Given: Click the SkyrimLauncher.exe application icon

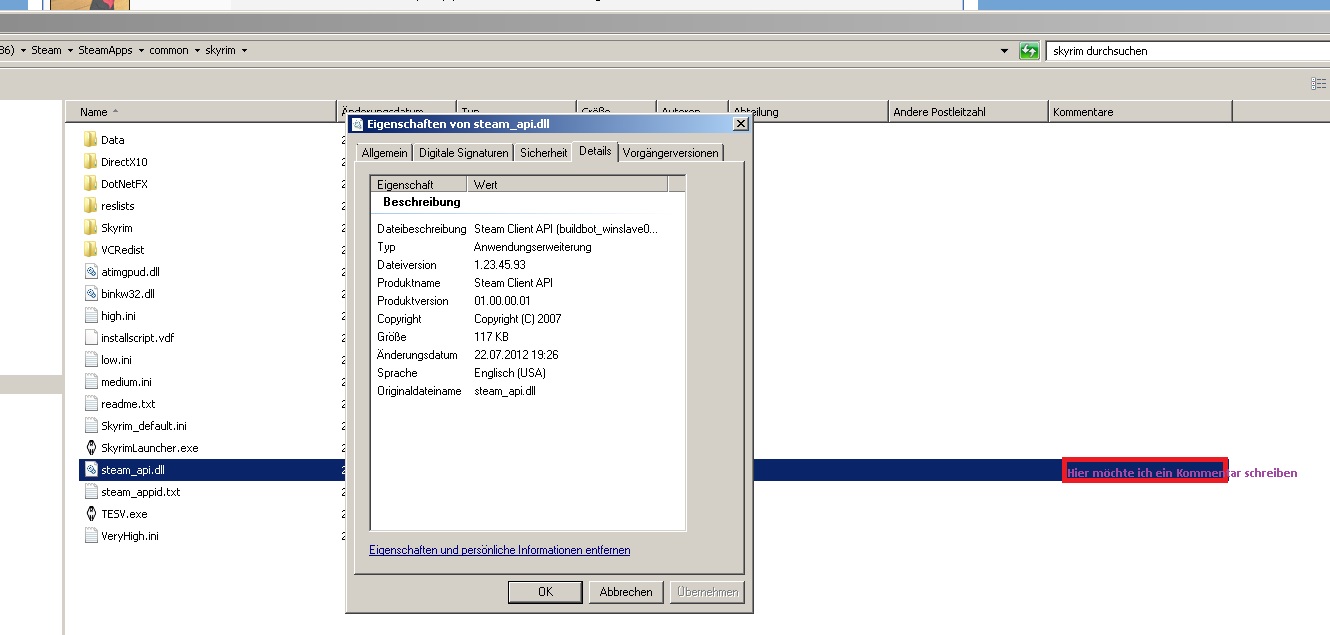Looking at the screenshot, I should pos(90,447).
